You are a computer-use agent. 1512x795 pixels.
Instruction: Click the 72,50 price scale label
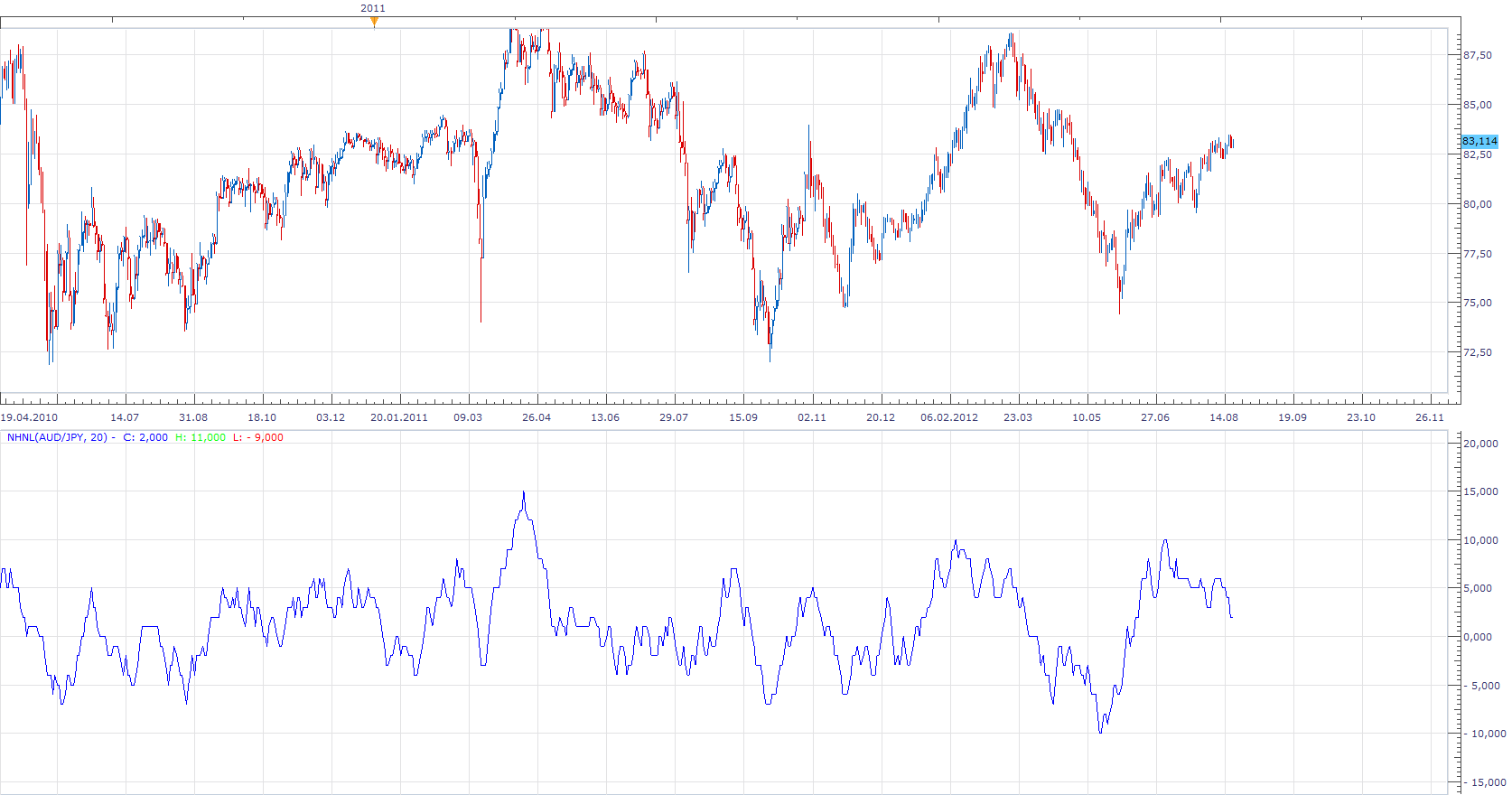(x=1478, y=352)
